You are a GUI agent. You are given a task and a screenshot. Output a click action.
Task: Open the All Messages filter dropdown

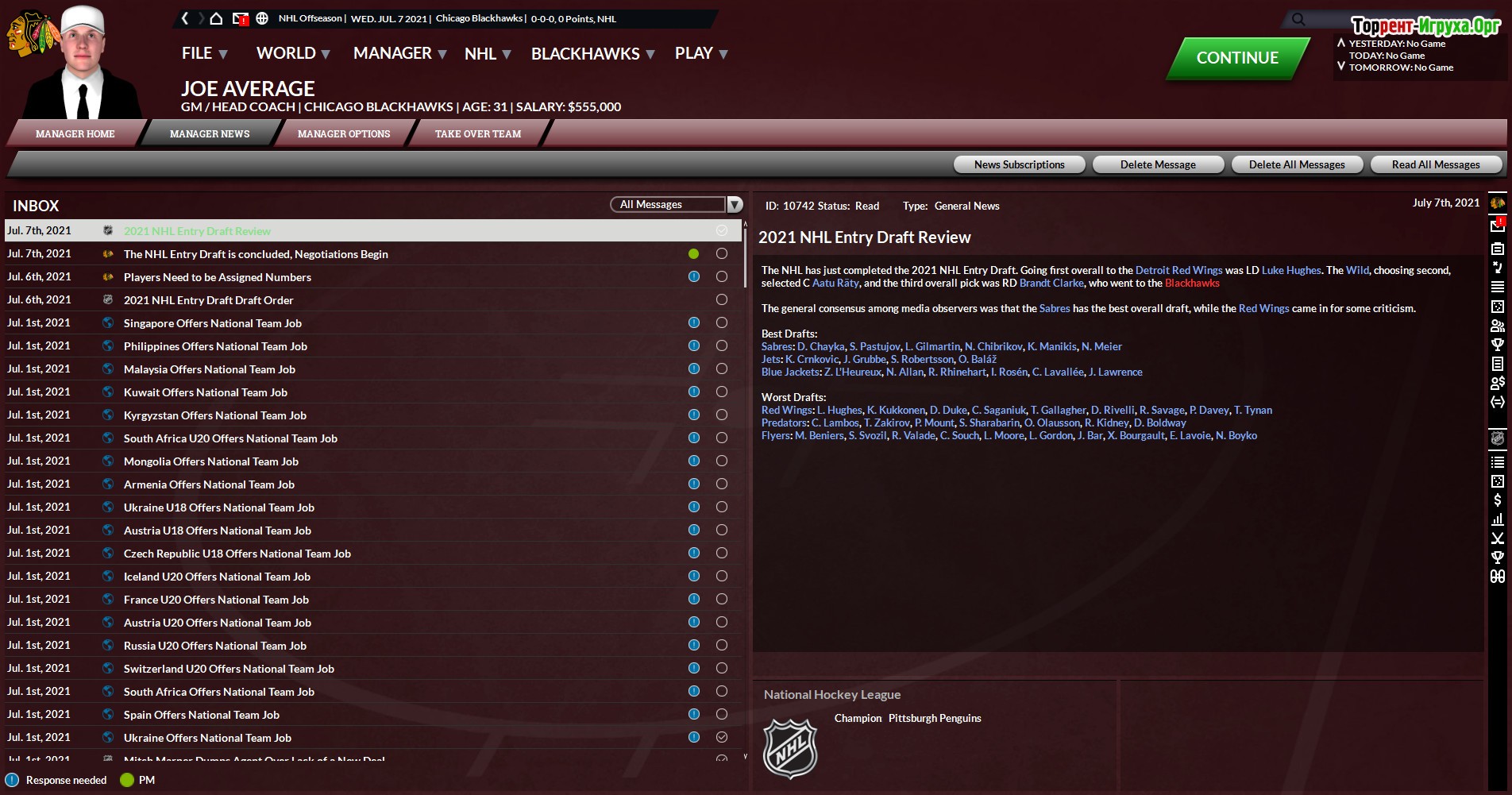click(x=676, y=205)
